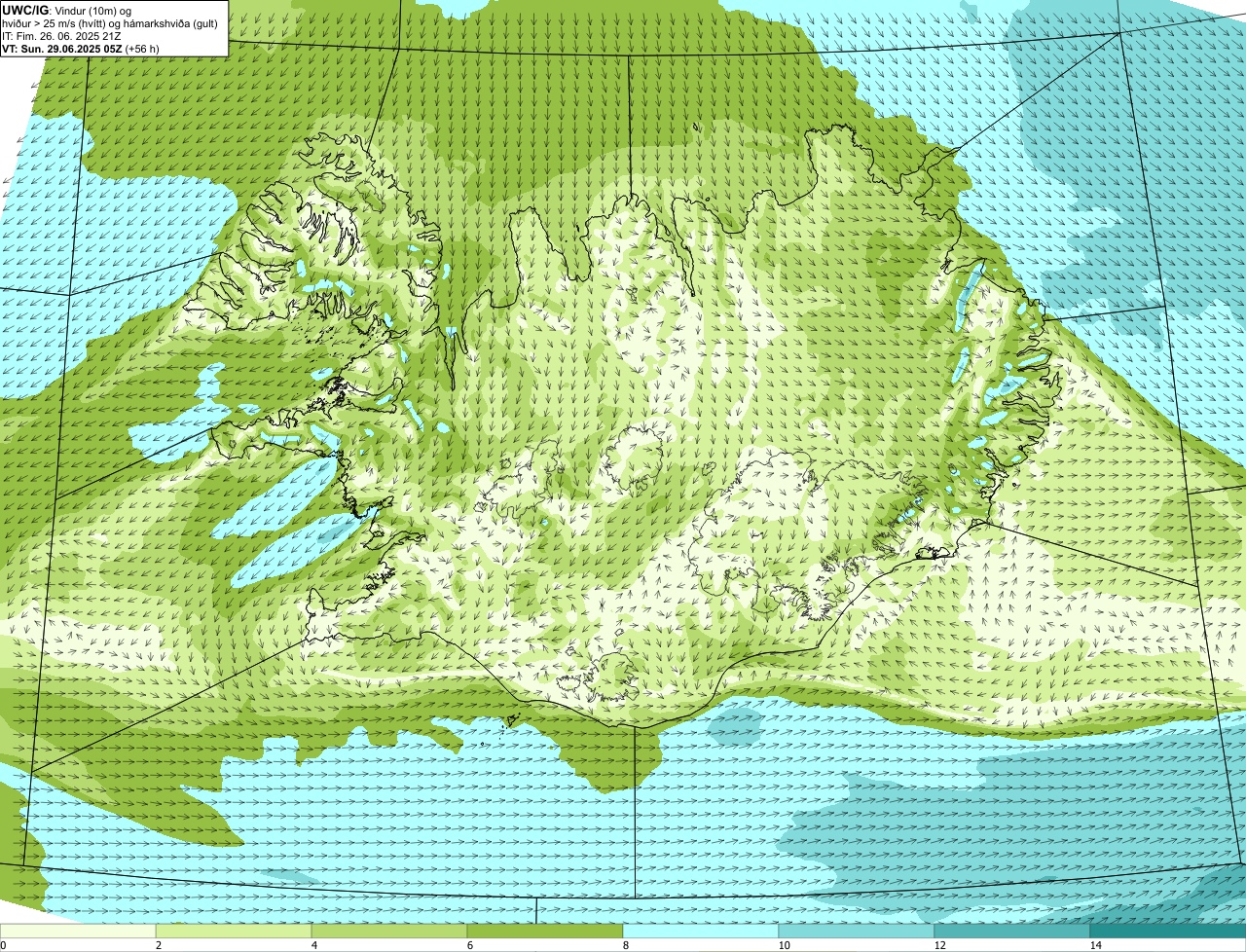
Task: Click the '2' scale label
Action: pos(158,945)
